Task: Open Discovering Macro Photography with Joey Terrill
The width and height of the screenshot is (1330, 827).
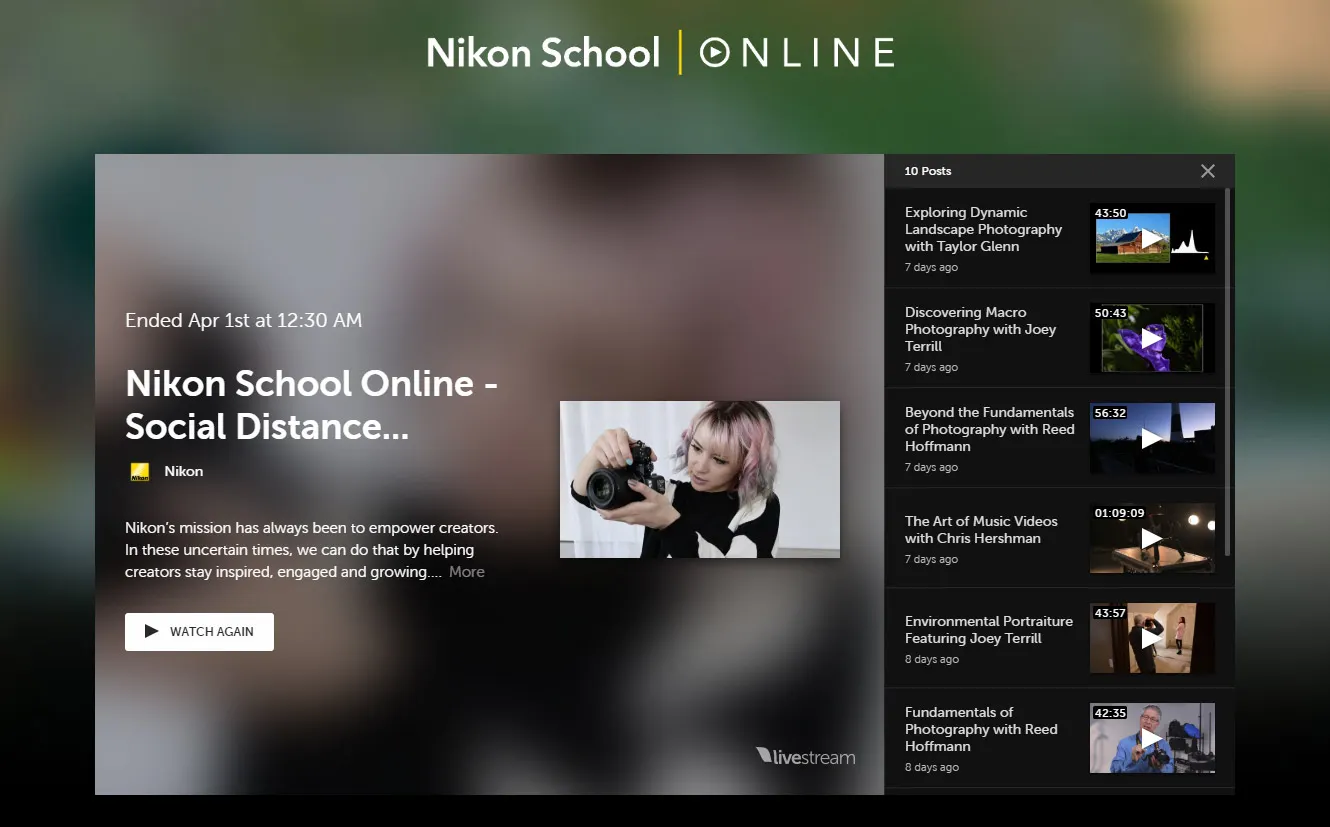Action: [980, 329]
